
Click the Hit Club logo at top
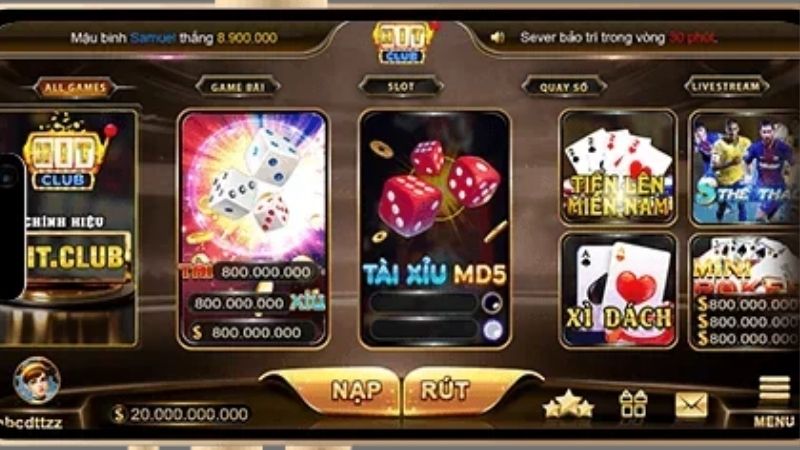[403, 43]
